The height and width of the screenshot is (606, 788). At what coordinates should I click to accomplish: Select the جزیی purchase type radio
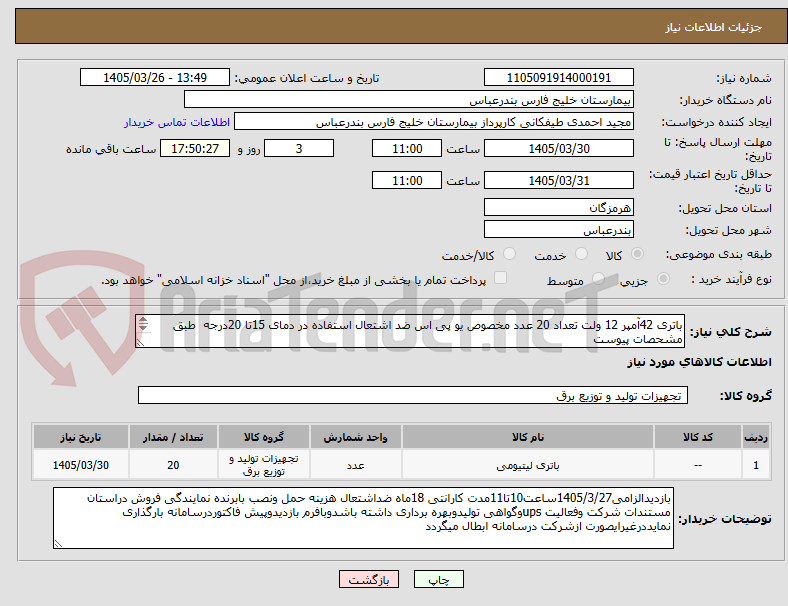tap(663, 279)
